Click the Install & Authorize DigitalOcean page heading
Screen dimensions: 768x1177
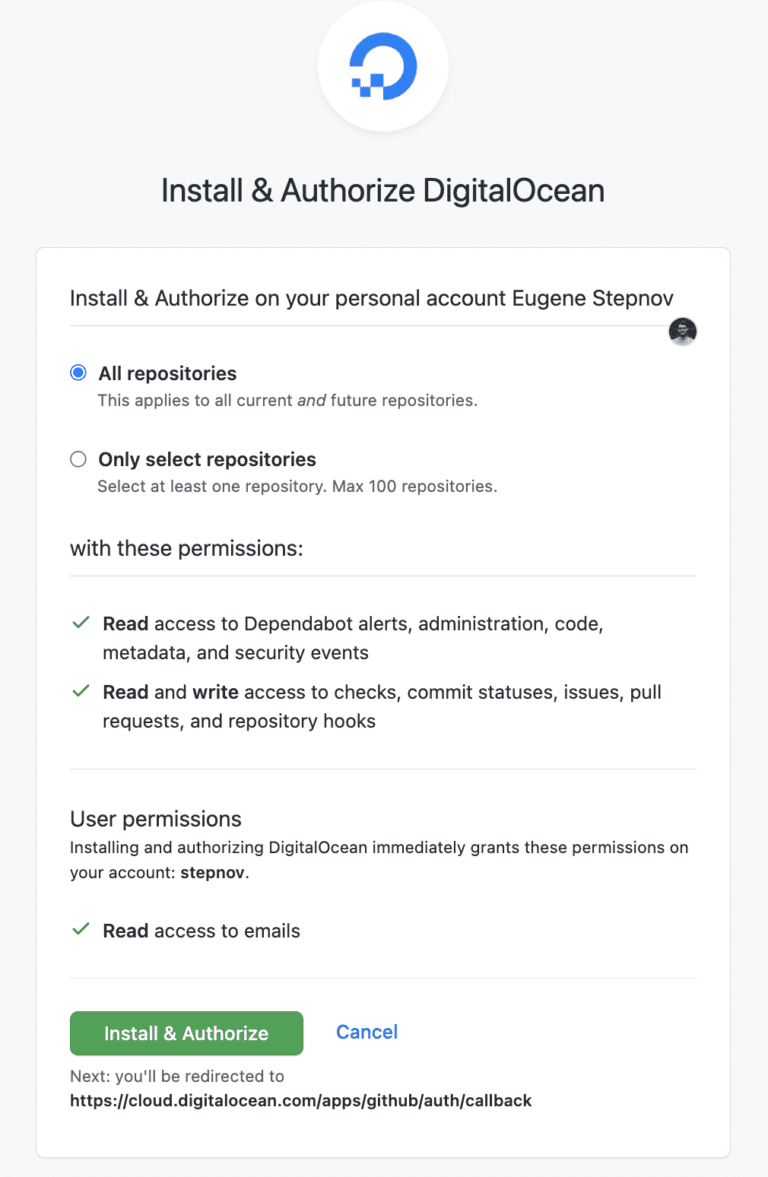coord(383,190)
